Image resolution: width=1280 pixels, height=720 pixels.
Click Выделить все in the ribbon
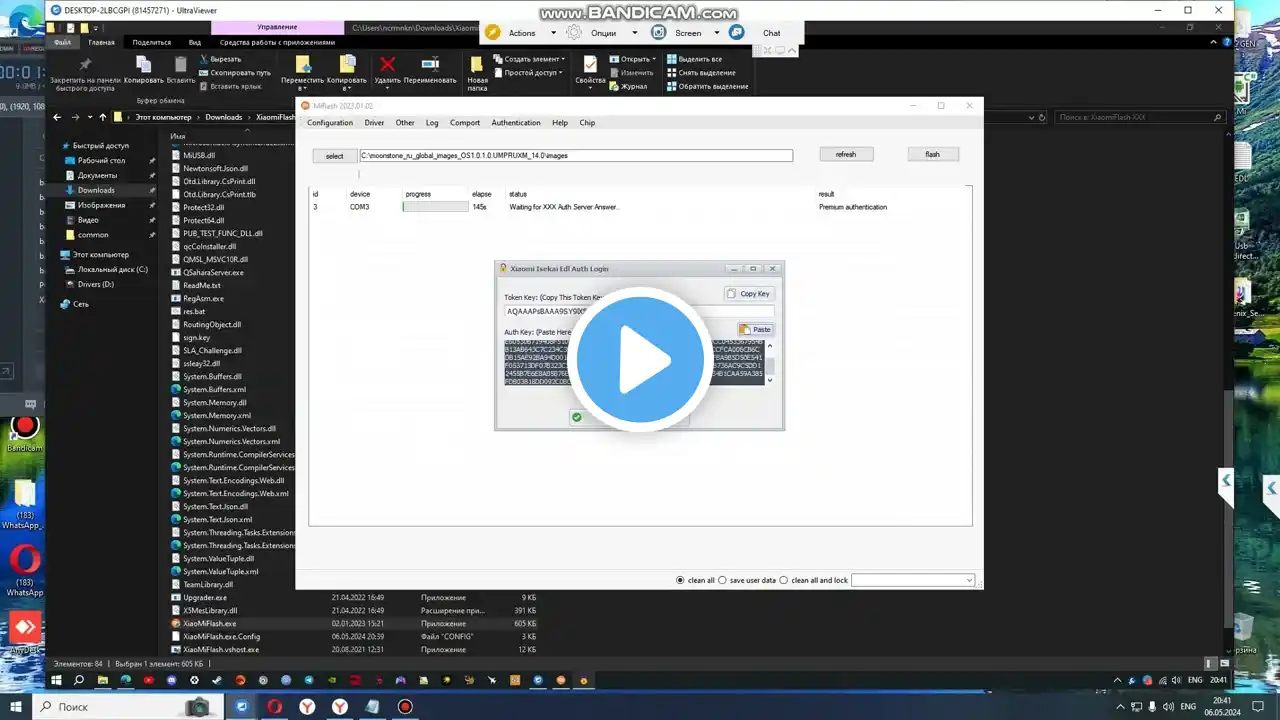tap(693, 59)
